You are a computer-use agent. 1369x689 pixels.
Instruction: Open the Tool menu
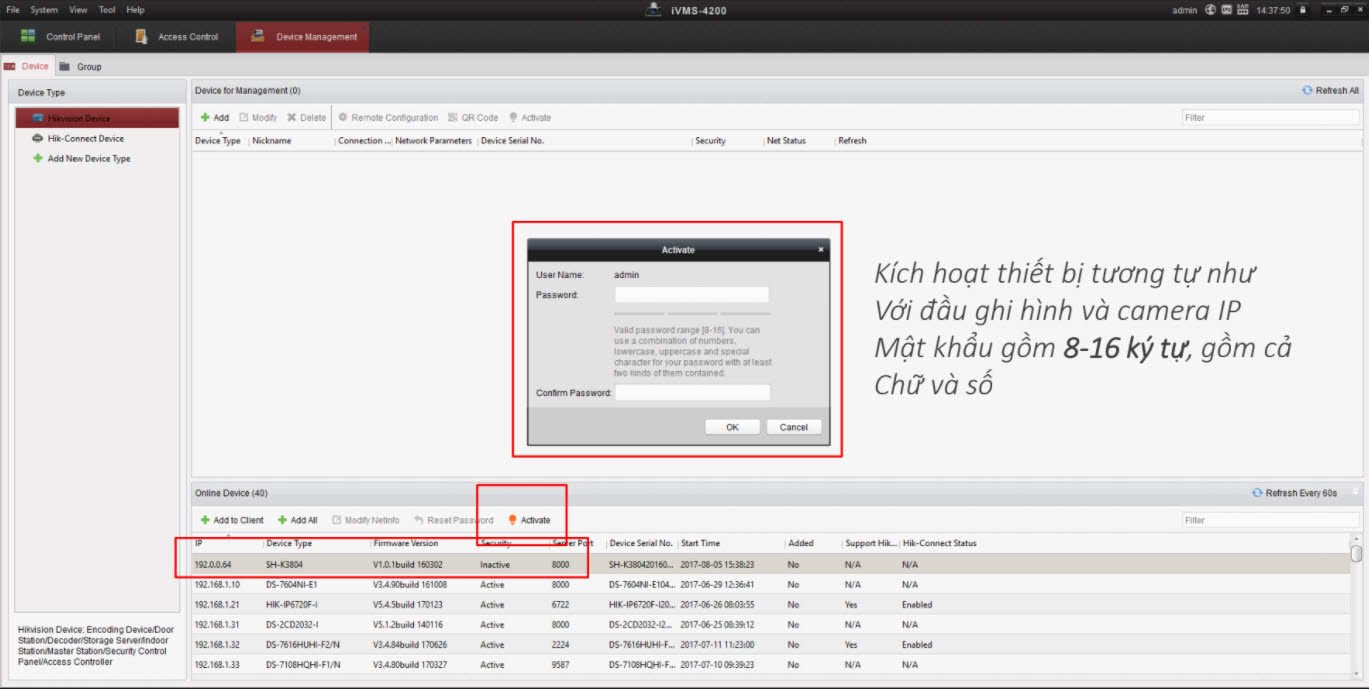[x=107, y=10]
